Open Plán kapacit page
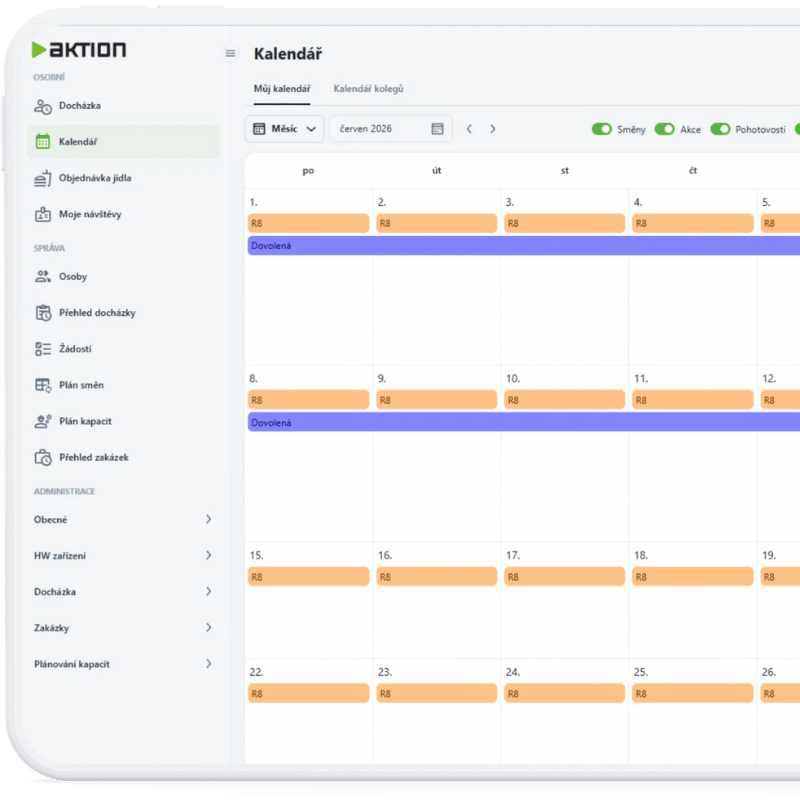The image size is (800, 800). 123,421
